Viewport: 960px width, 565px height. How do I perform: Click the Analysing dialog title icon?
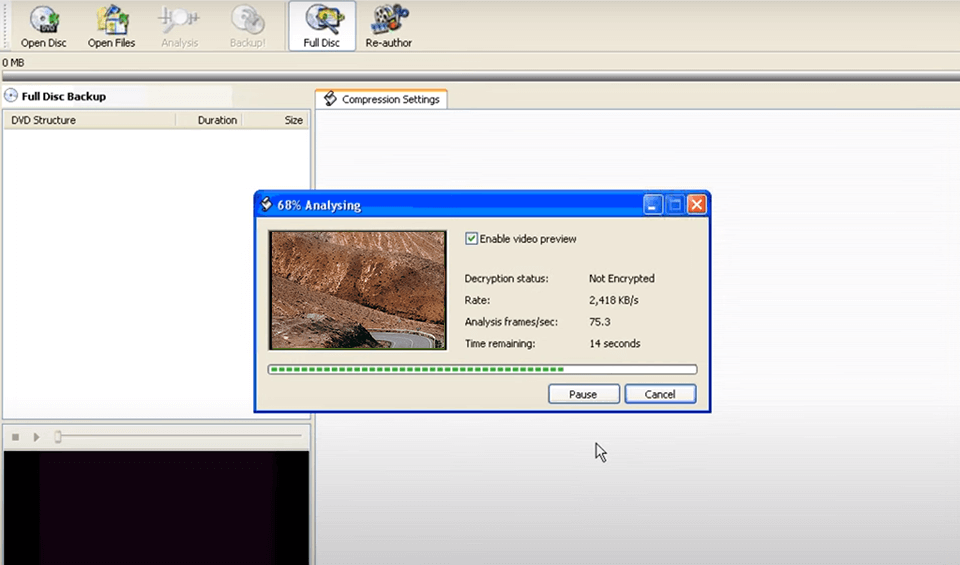point(266,205)
